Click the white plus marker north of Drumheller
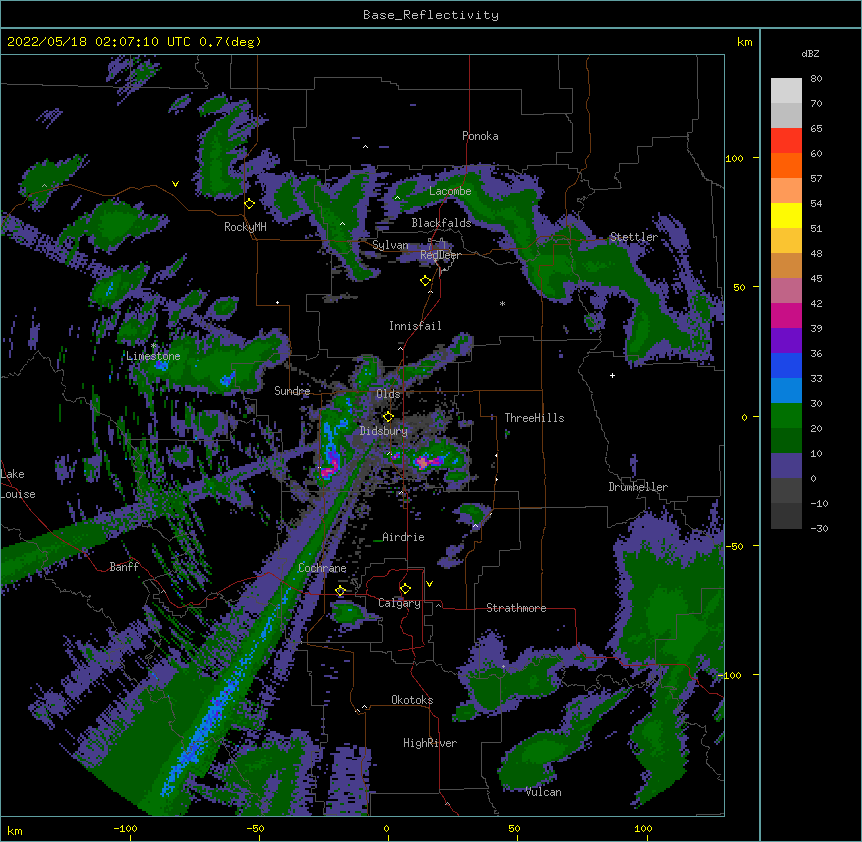 coord(612,375)
